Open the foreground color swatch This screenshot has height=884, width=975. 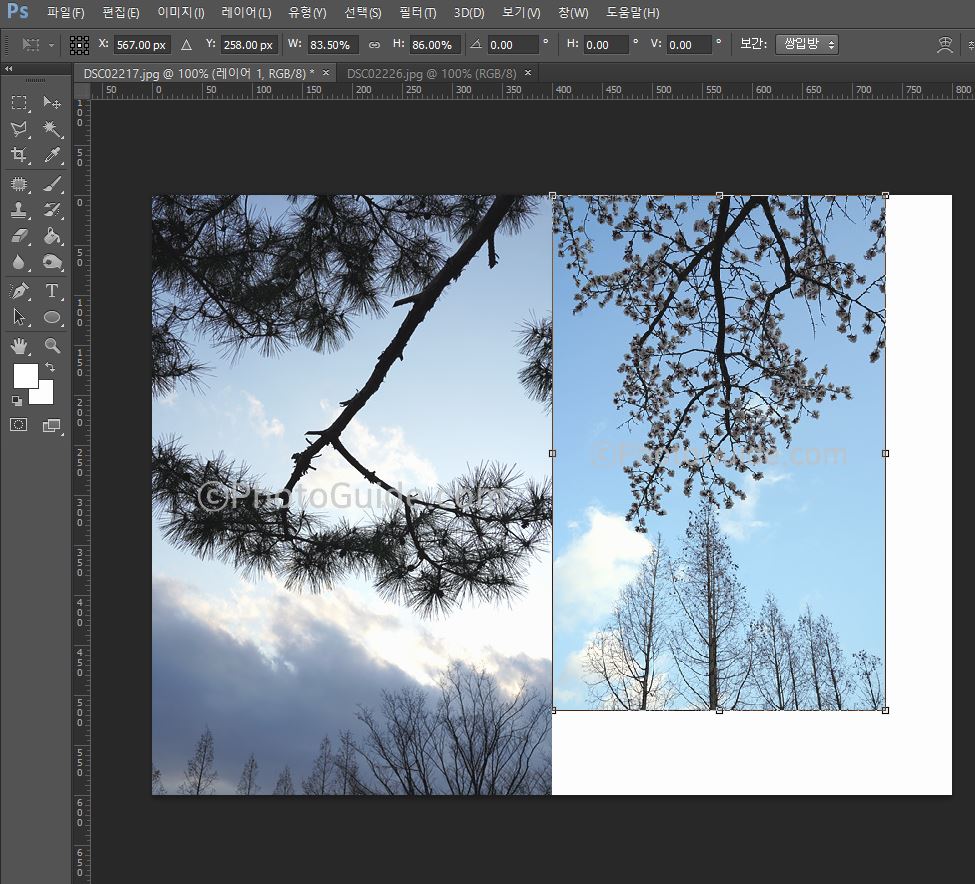click(25, 375)
